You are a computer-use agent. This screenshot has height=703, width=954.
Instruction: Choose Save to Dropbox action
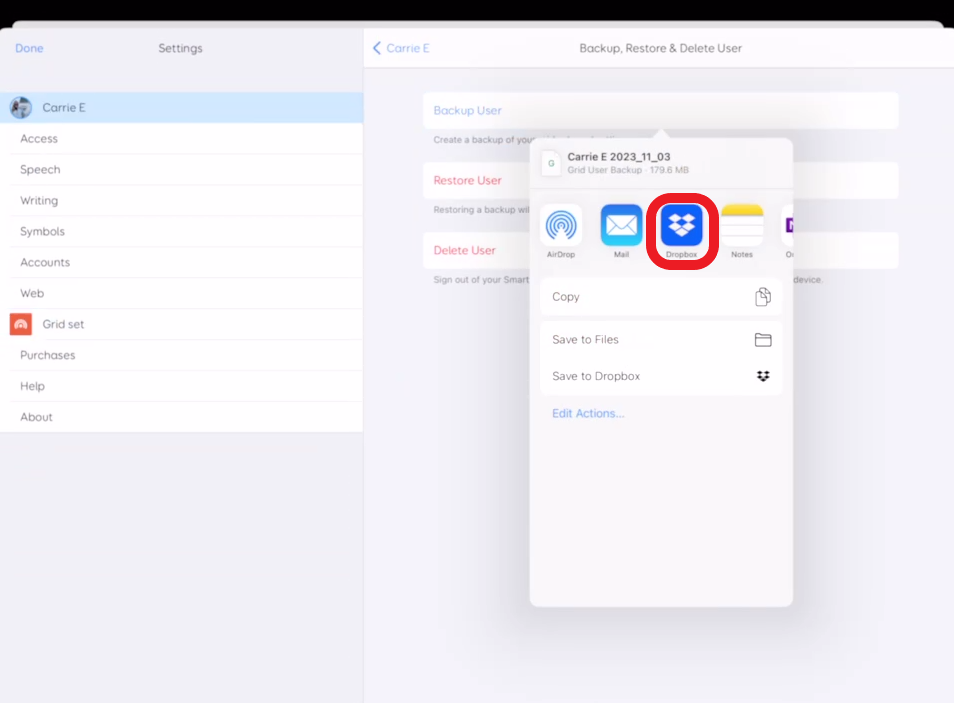click(661, 376)
